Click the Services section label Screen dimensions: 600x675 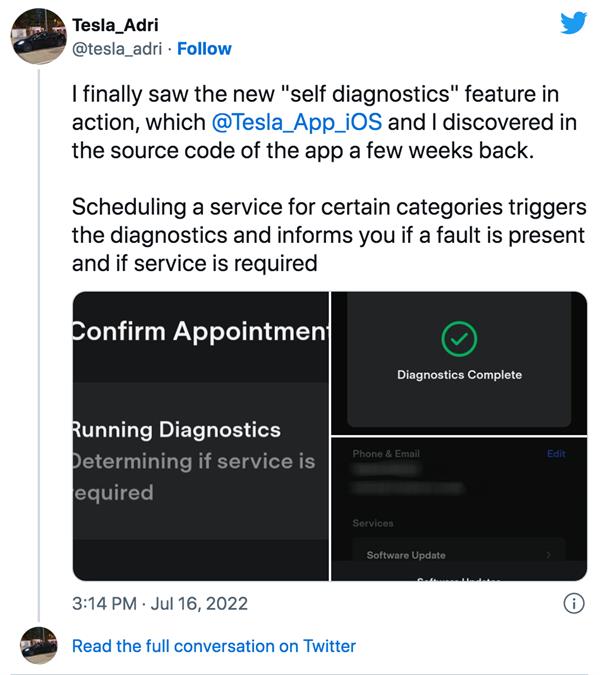(373, 523)
